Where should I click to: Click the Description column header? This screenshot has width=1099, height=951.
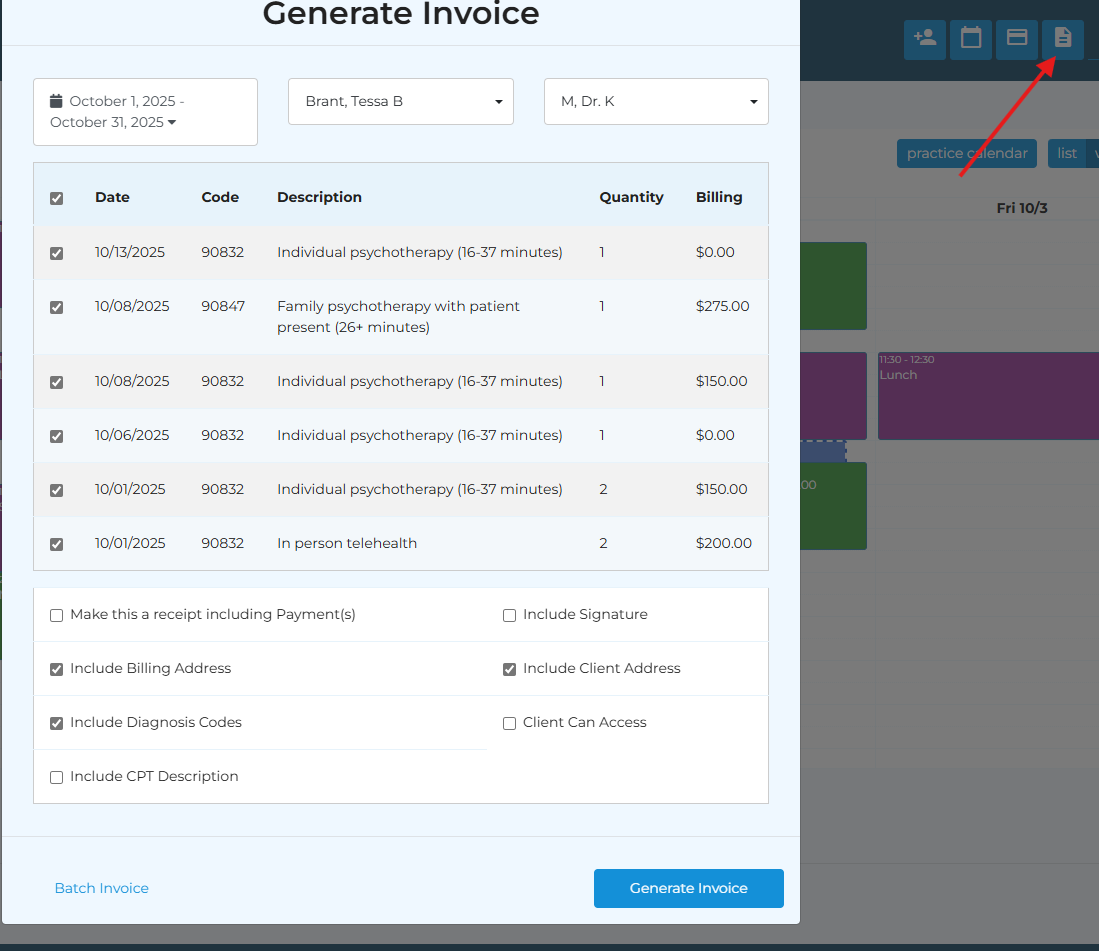click(x=320, y=197)
